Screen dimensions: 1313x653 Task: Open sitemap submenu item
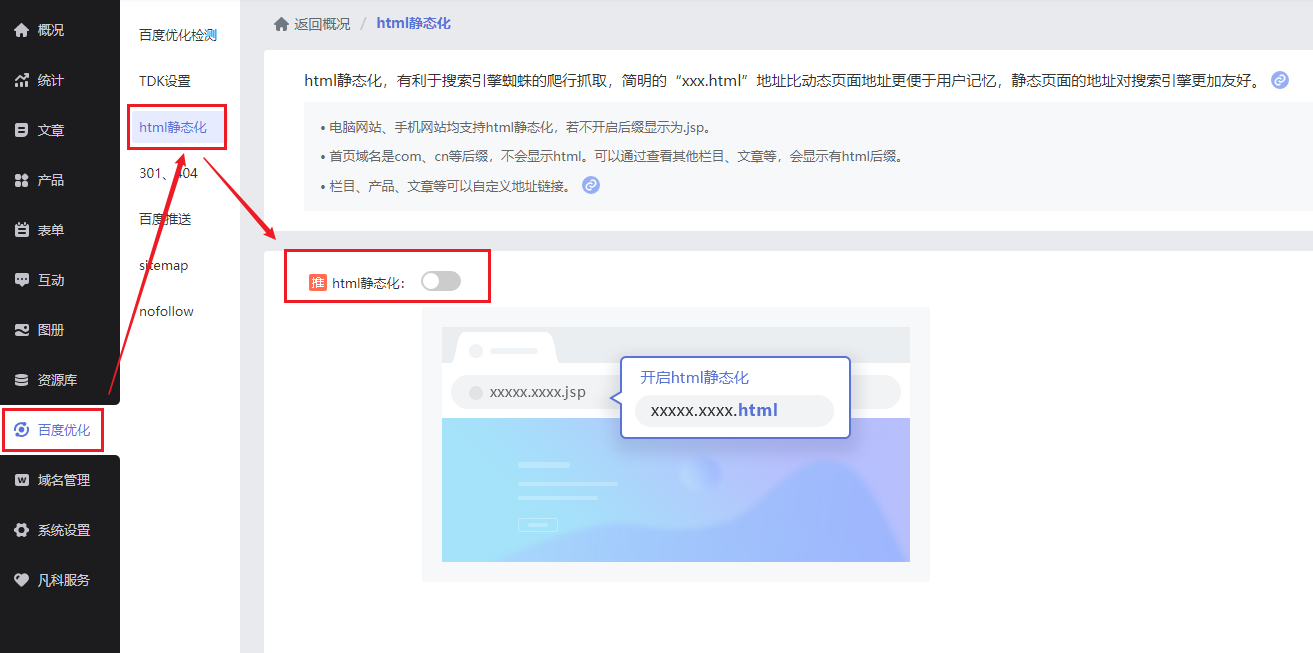coord(164,265)
